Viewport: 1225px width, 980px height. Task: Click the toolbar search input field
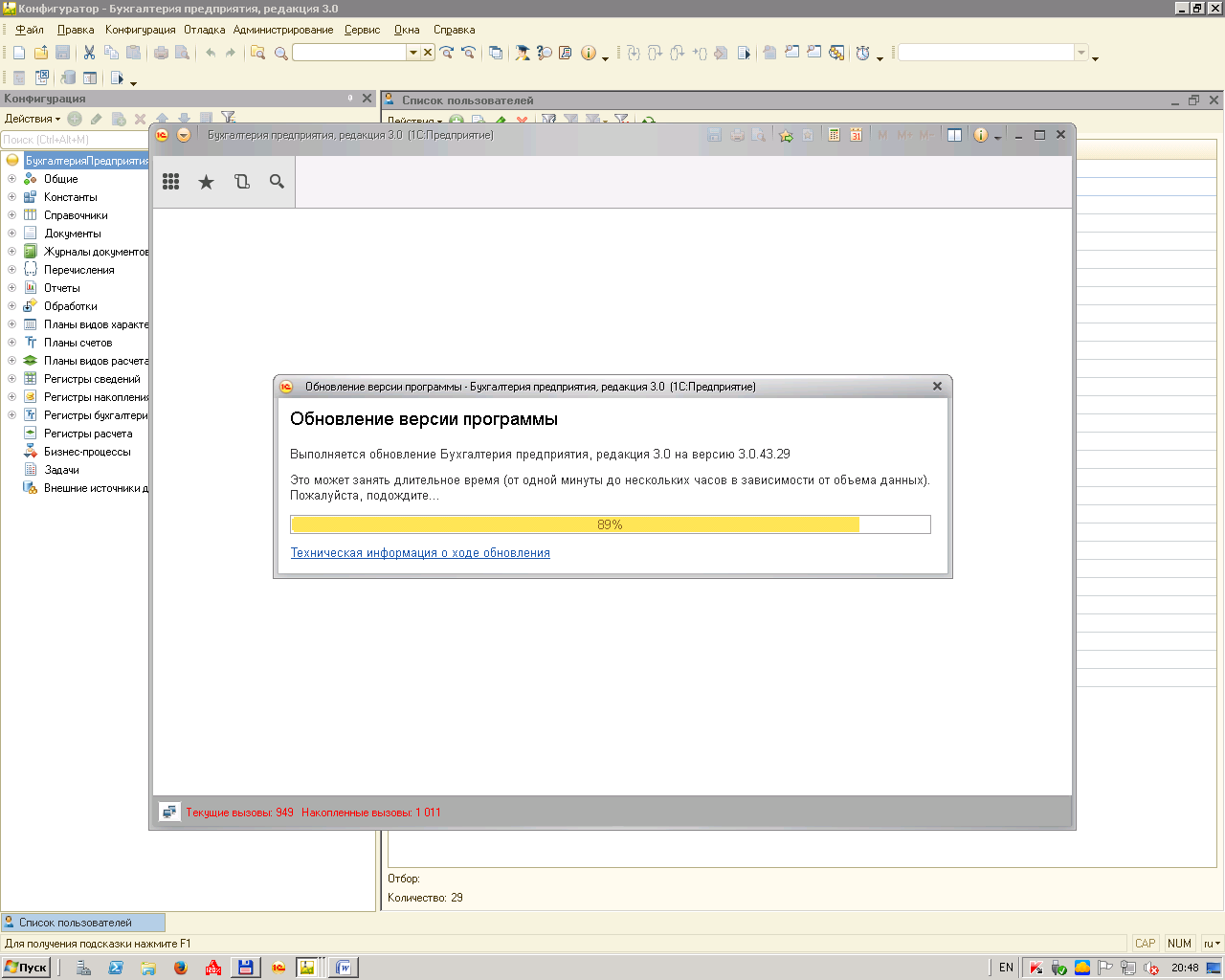coord(349,53)
